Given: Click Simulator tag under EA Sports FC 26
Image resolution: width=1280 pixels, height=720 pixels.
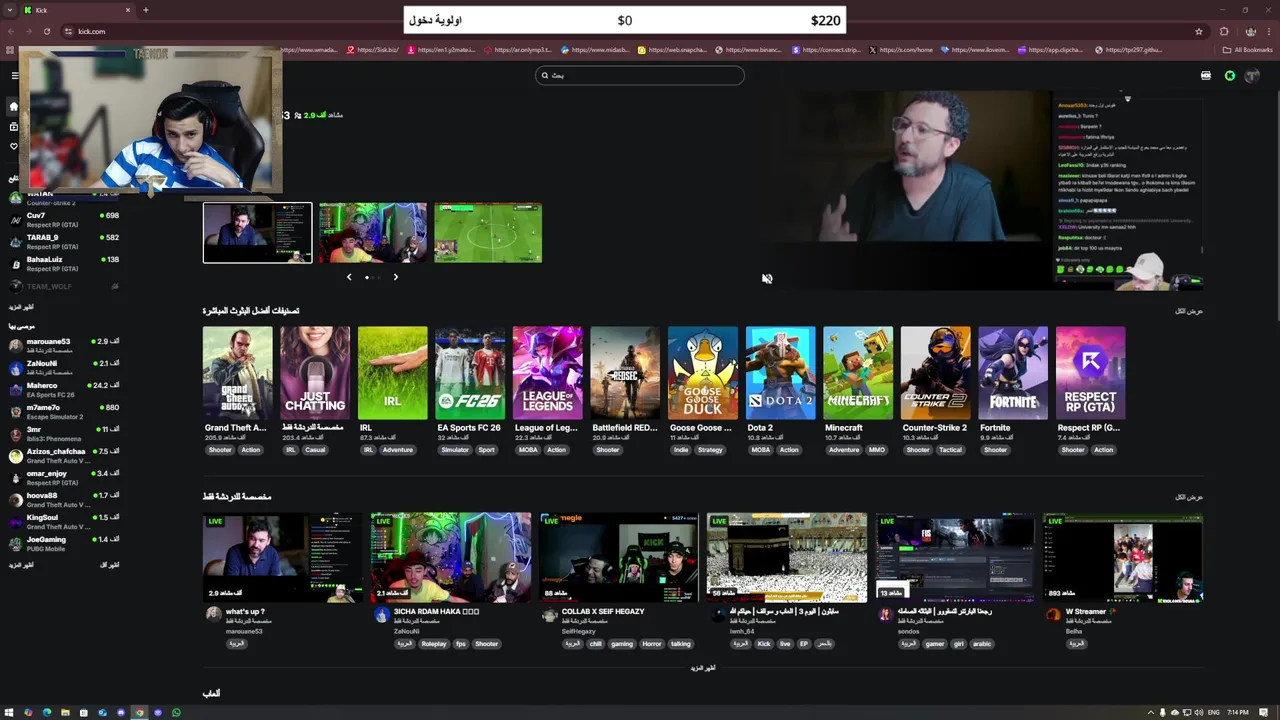Looking at the screenshot, I should [x=455, y=450].
